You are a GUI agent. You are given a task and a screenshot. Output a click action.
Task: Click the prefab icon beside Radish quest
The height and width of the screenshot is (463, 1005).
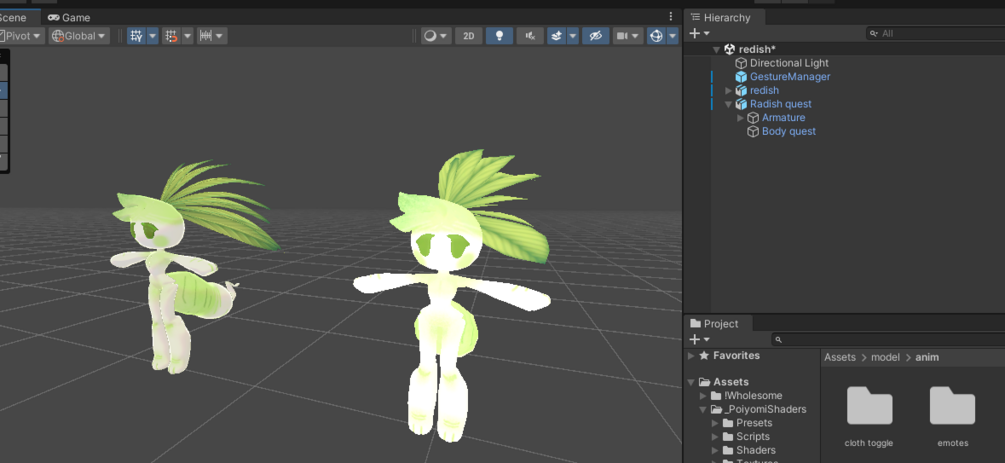[741, 104]
